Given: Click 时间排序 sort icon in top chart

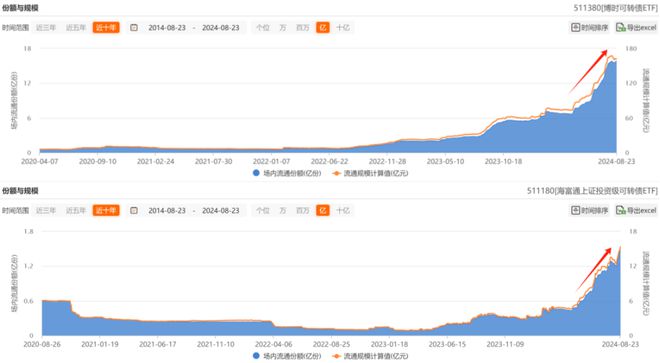Looking at the screenshot, I should (x=575, y=27).
